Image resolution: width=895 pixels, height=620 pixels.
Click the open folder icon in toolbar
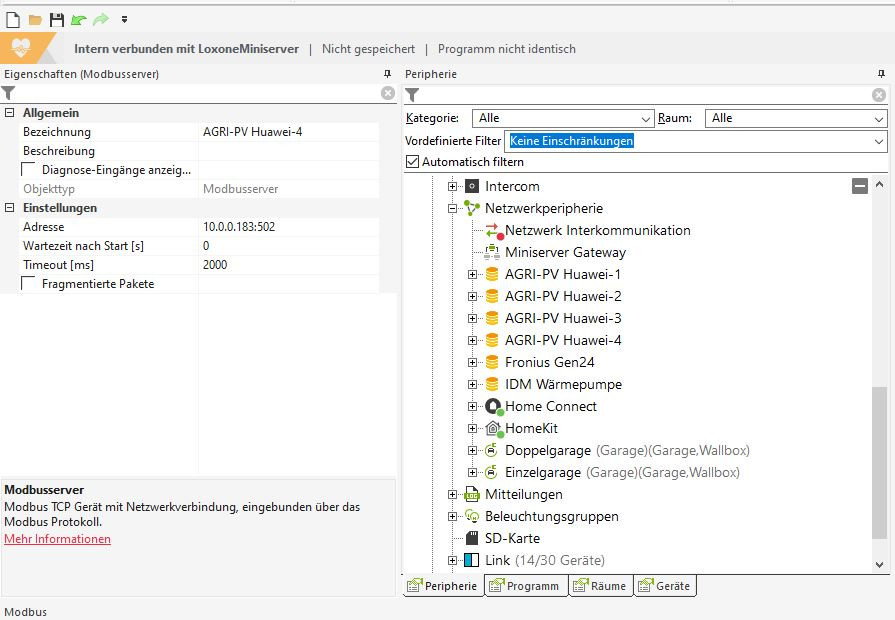tap(35, 19)
